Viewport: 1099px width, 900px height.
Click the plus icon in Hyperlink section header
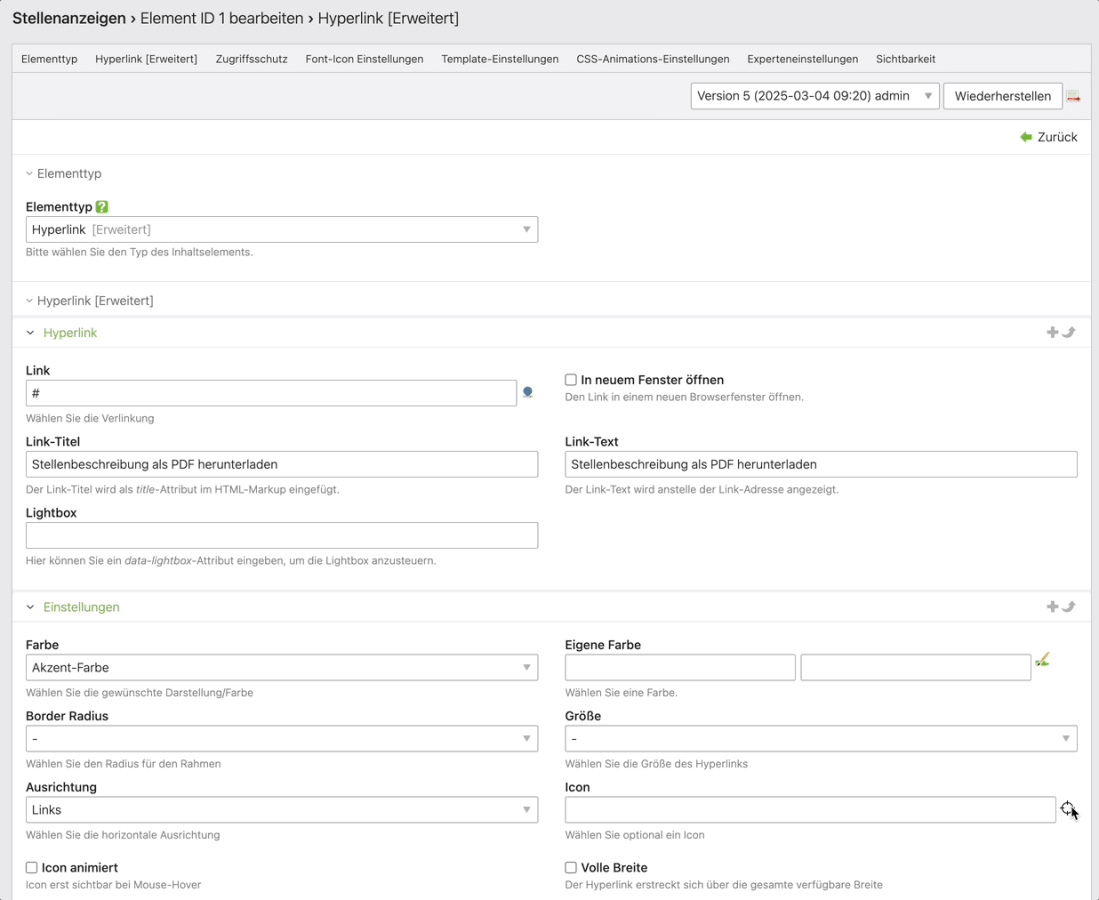tap(1052, 332)
